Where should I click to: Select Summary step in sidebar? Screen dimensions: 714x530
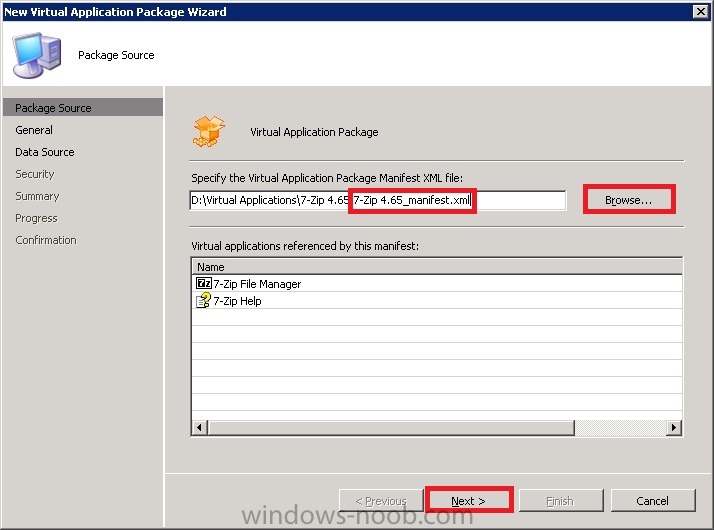coord(37,196)
